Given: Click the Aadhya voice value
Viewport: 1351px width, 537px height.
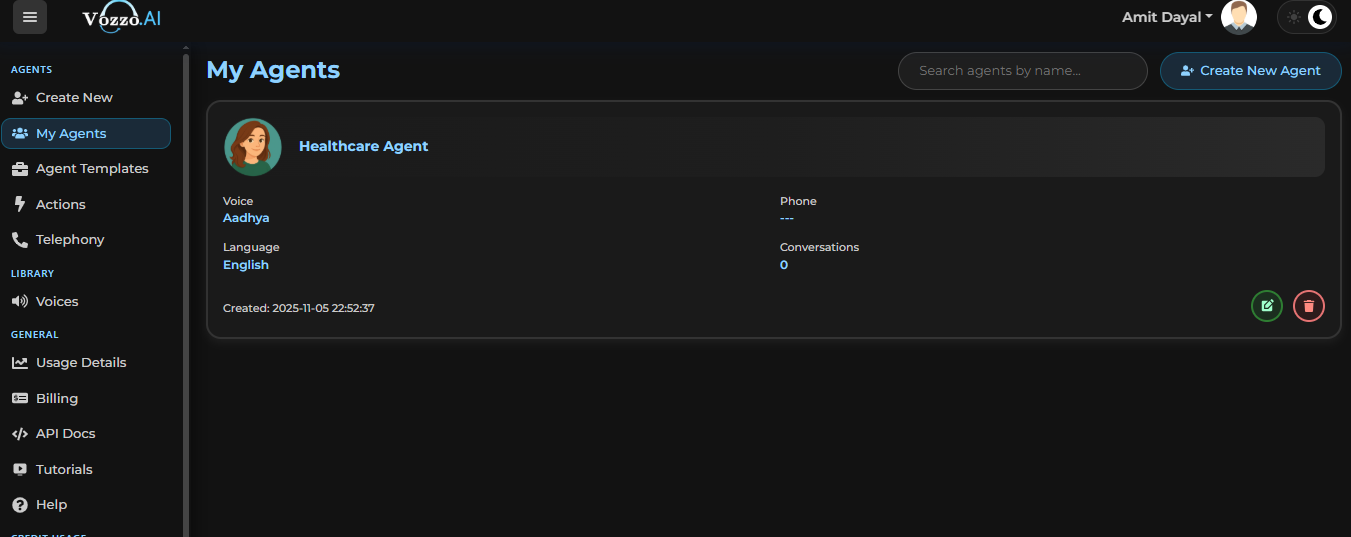Looking at the screenshot, I should coord(246,218).
